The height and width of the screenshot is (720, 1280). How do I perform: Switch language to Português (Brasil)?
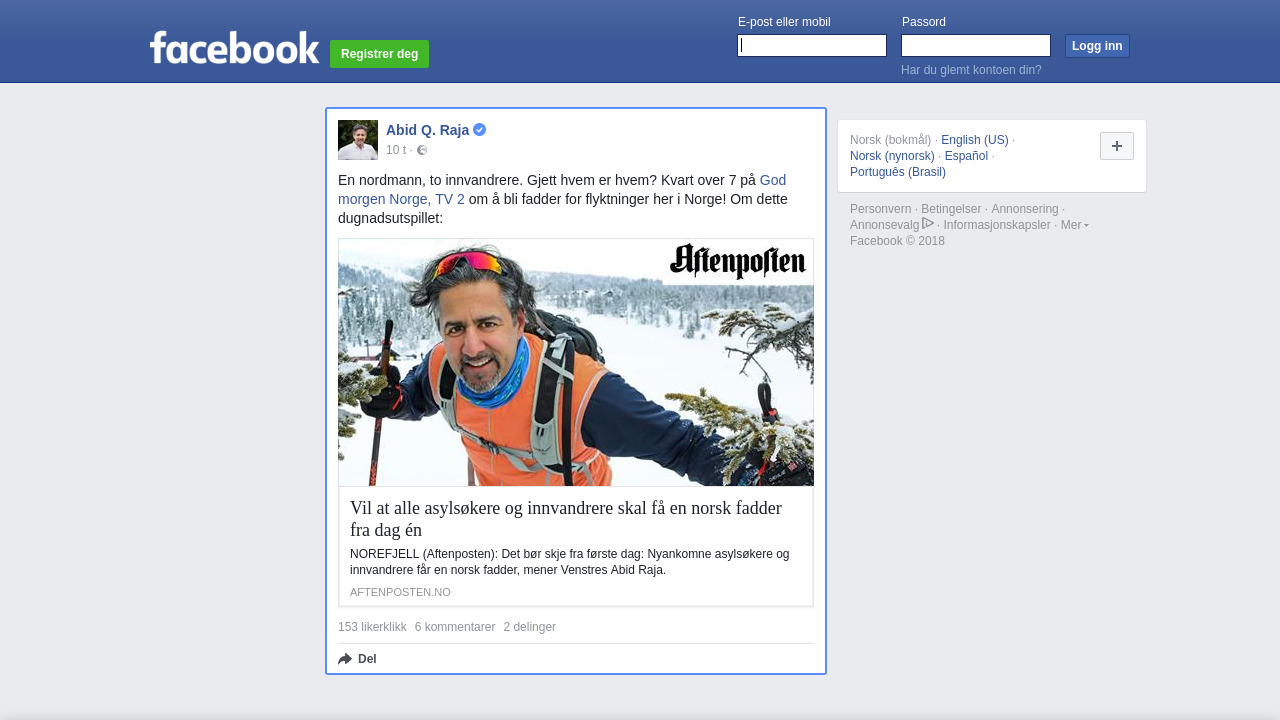tap(898, 172)
